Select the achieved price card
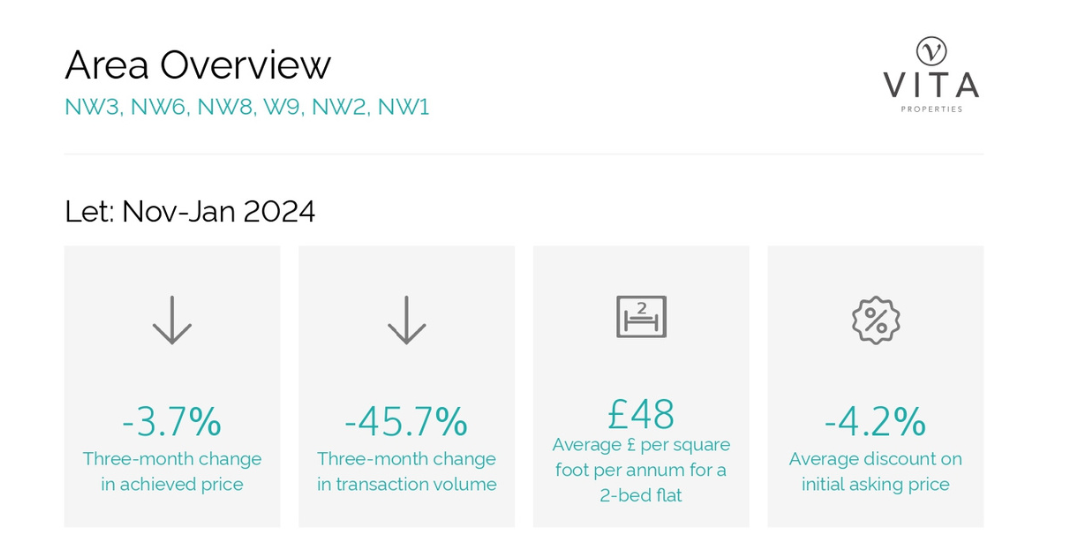 click(x=172, y=386)
